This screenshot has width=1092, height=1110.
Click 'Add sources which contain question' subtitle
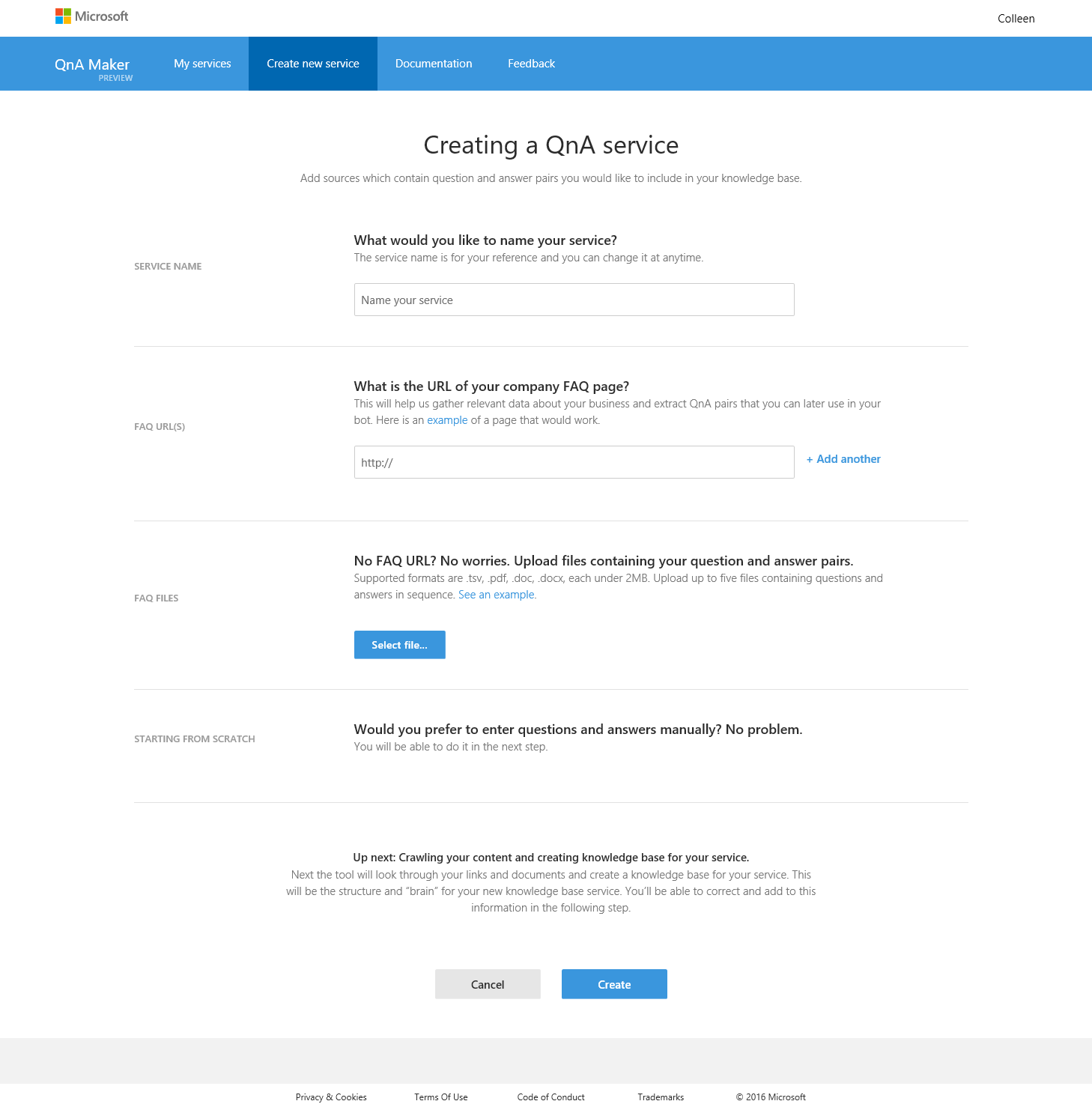tap(551, 178)
